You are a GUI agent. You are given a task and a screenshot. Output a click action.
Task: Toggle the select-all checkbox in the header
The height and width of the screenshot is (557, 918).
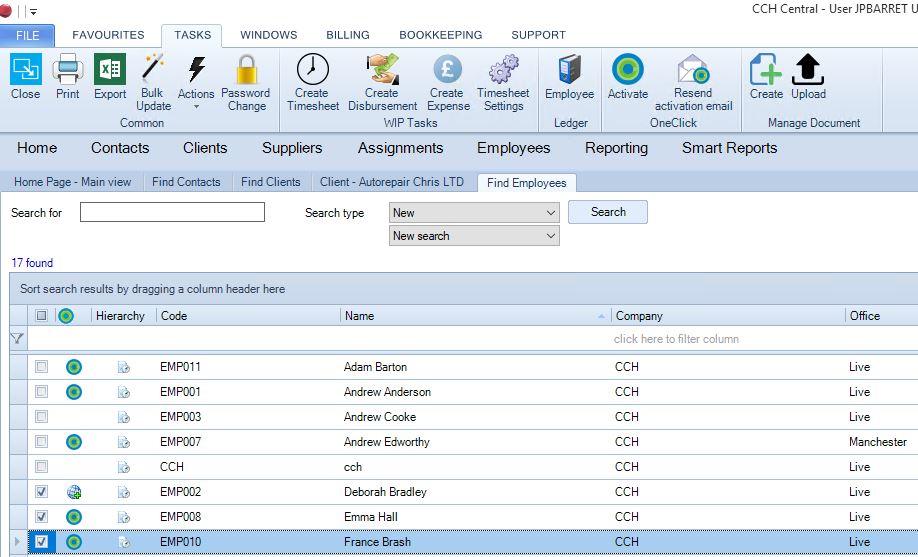tap(42, 316)
